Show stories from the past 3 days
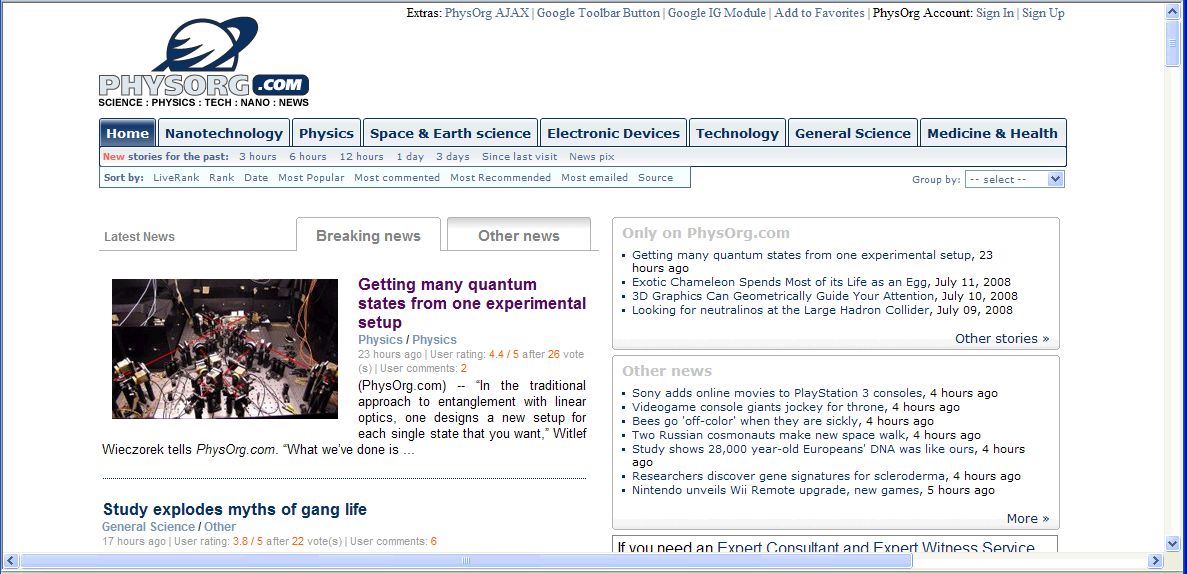This screenshot has height=574, width=1187. (453, 157)
